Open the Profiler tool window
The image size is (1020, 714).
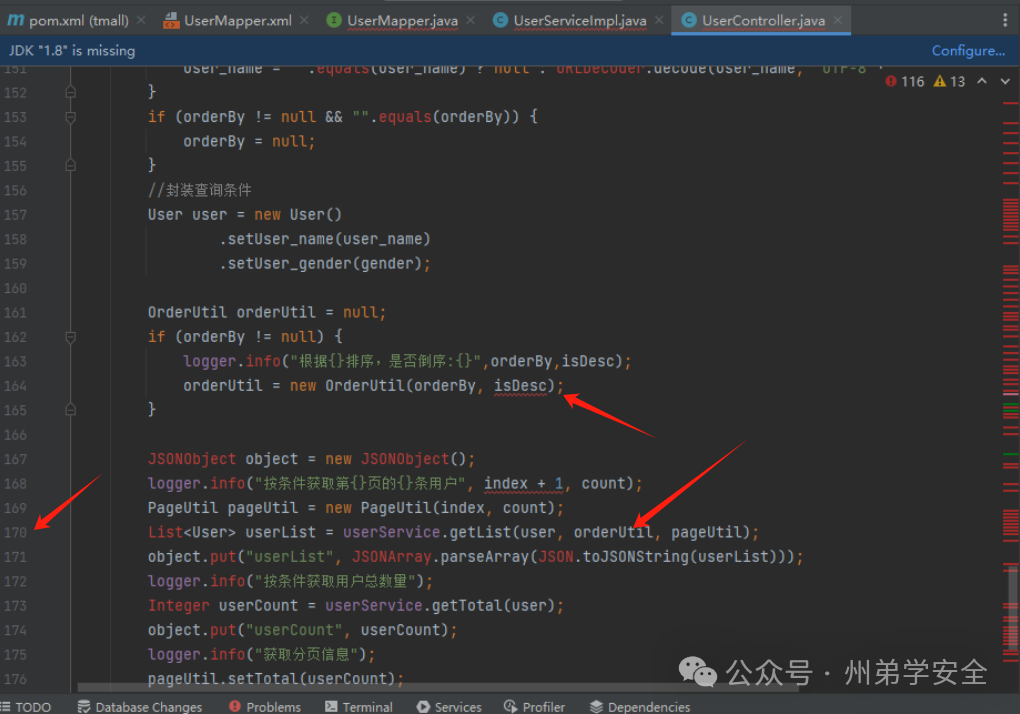point(535,707)
